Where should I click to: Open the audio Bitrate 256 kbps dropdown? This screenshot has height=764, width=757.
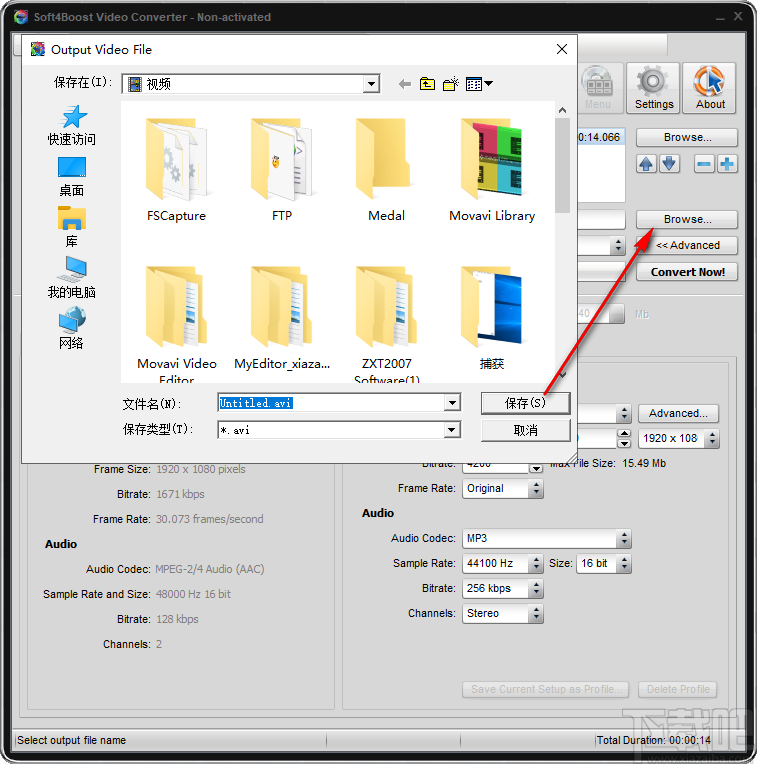[535, 589]
